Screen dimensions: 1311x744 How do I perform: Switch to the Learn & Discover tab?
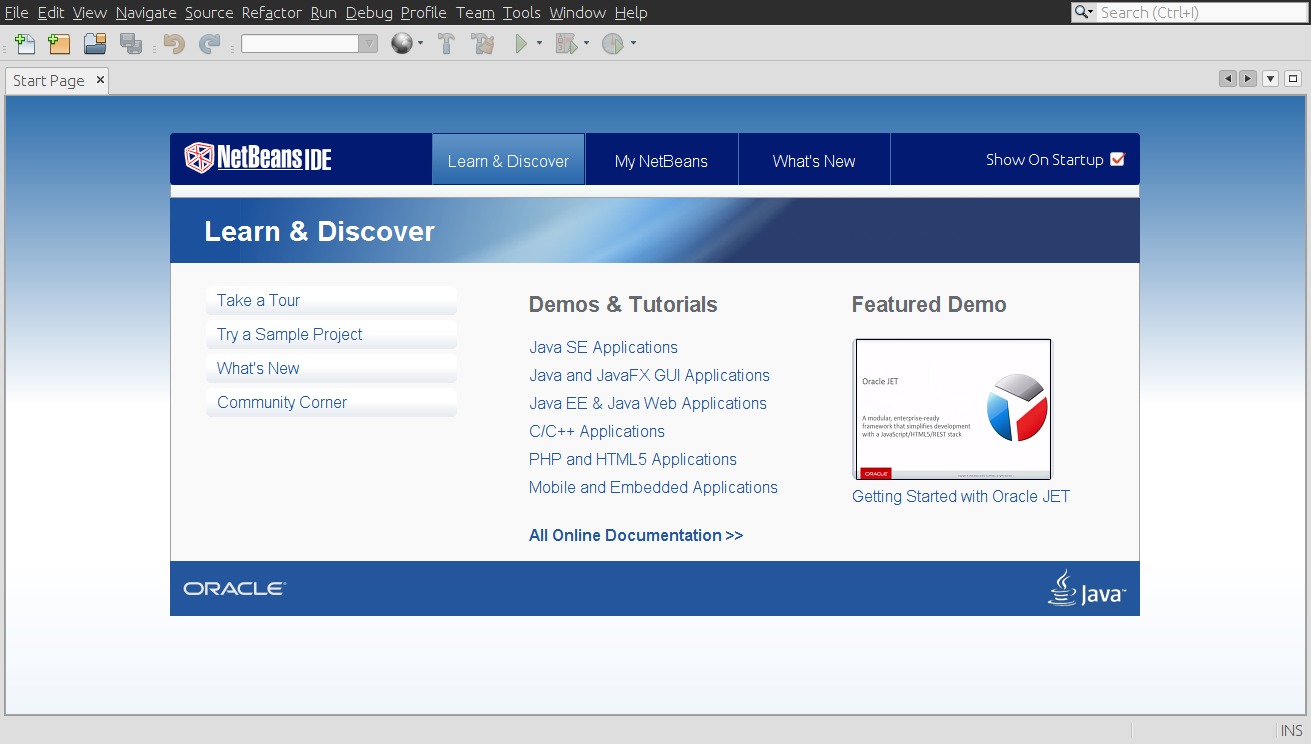point(508,160)
